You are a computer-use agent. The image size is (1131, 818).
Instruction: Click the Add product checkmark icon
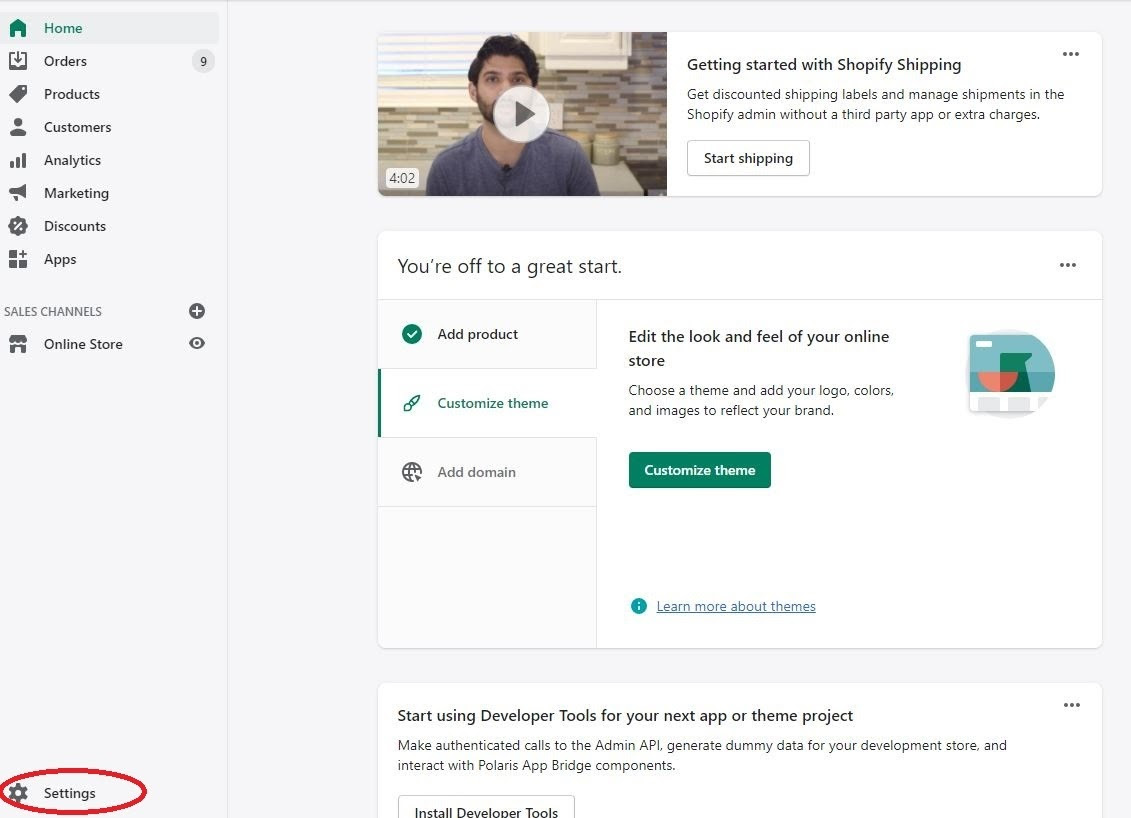(x=412, y=334)
